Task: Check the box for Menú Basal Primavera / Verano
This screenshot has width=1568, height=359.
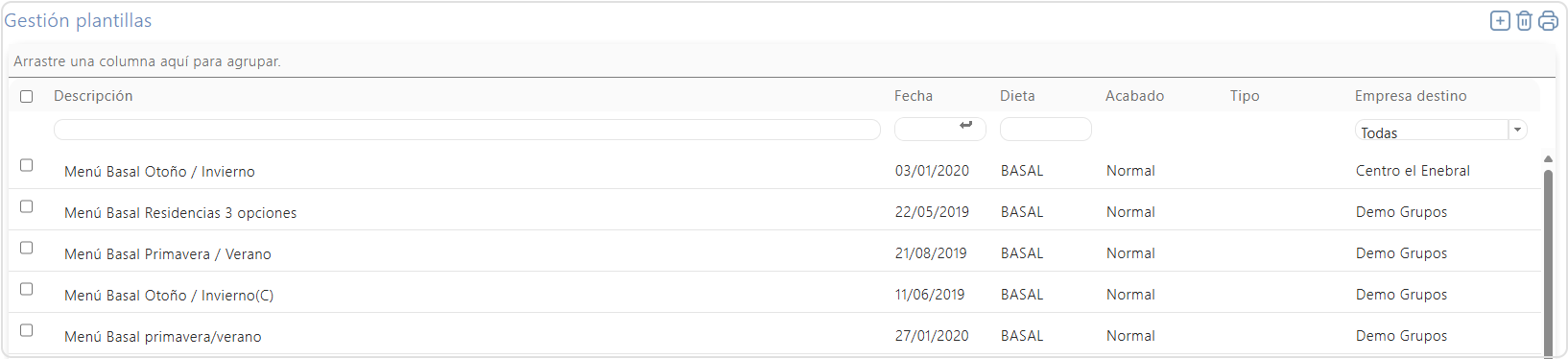Action: pyautogui.click(x=27, y=248)
